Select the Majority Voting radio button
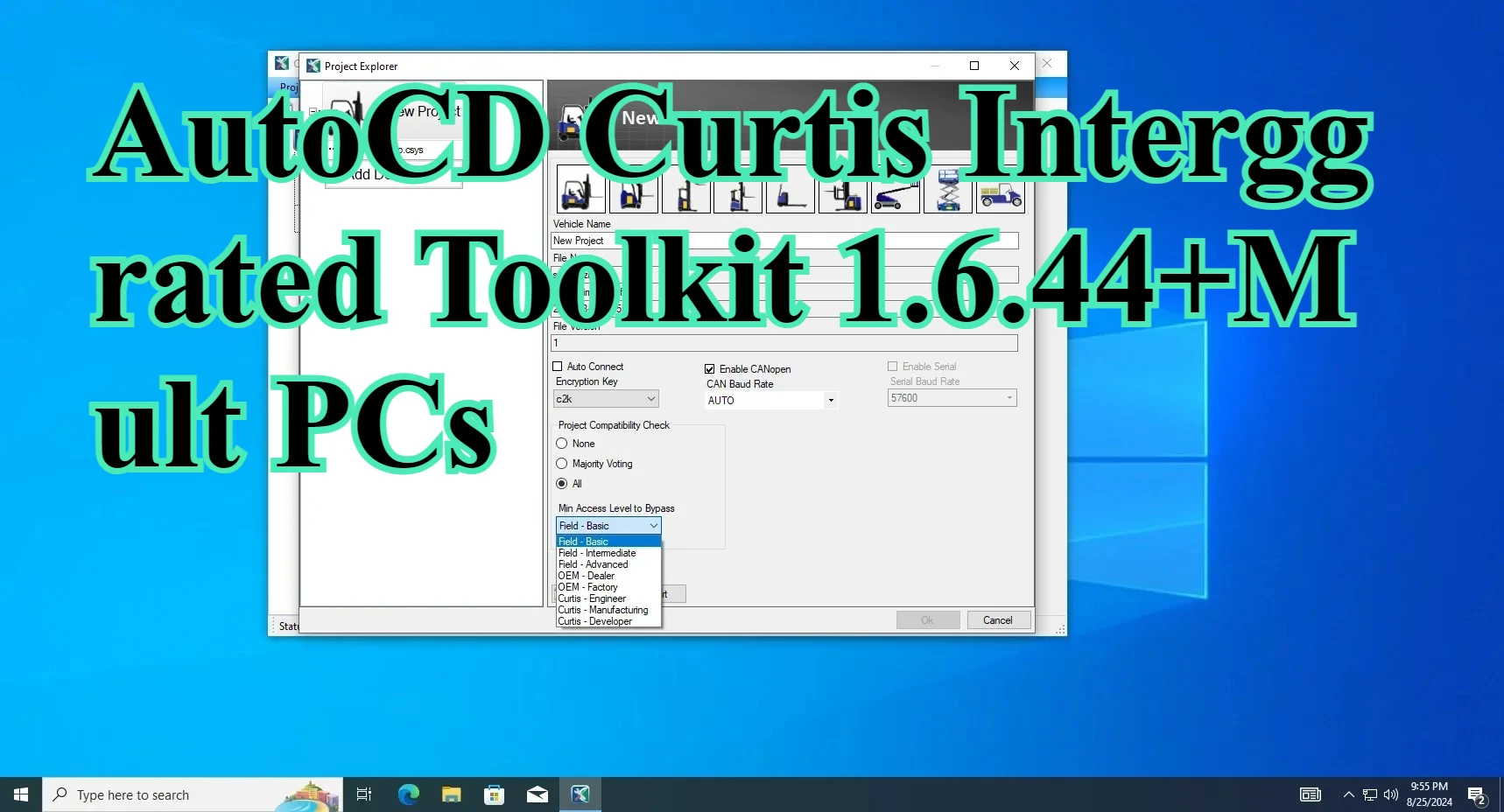This screenshot has width=1504, height=812. click(x=563, y=464)
